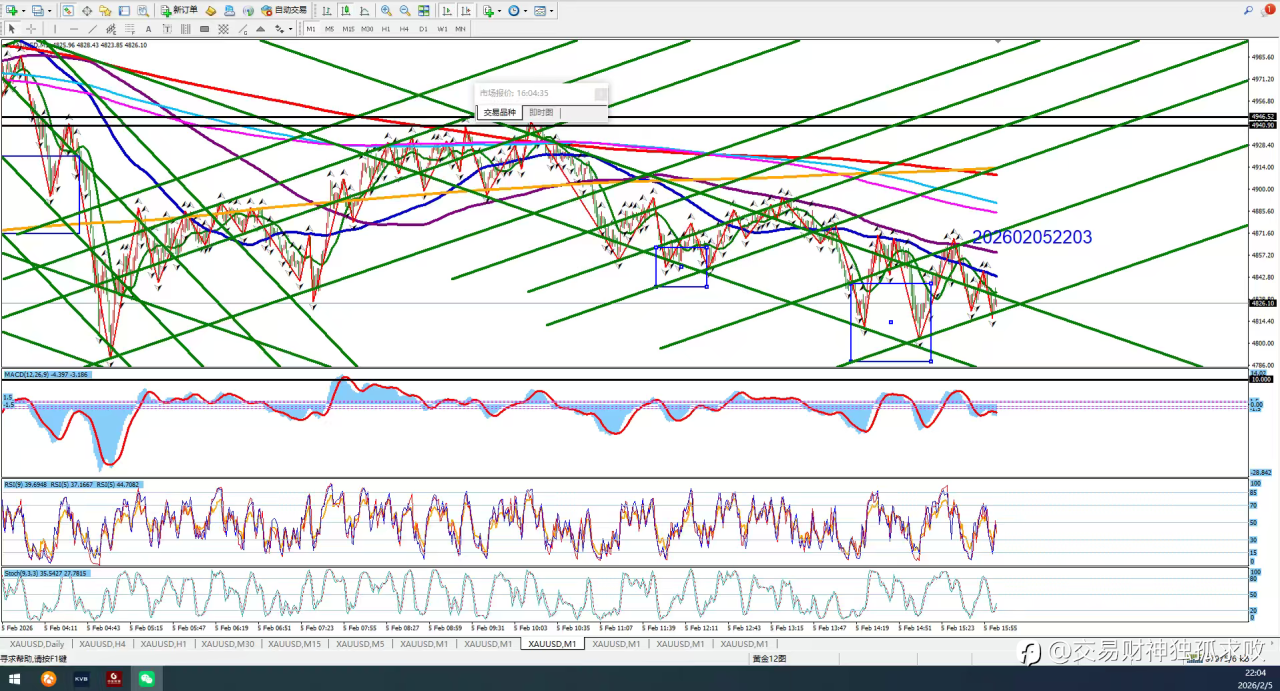1280x691 pixels.
Task: Switch to the XAUUSD,H4 chart tab
Action: click(102, 644)
